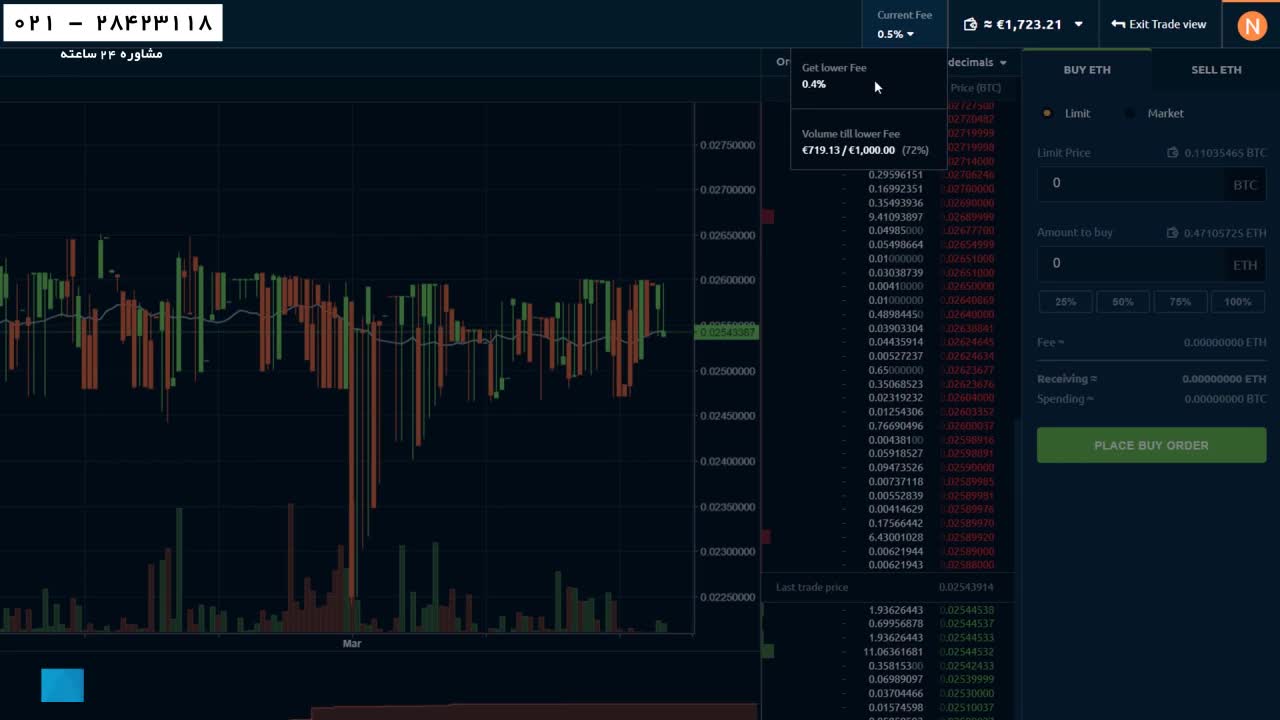Click the 50% amount button

(x=1122, y=301)
